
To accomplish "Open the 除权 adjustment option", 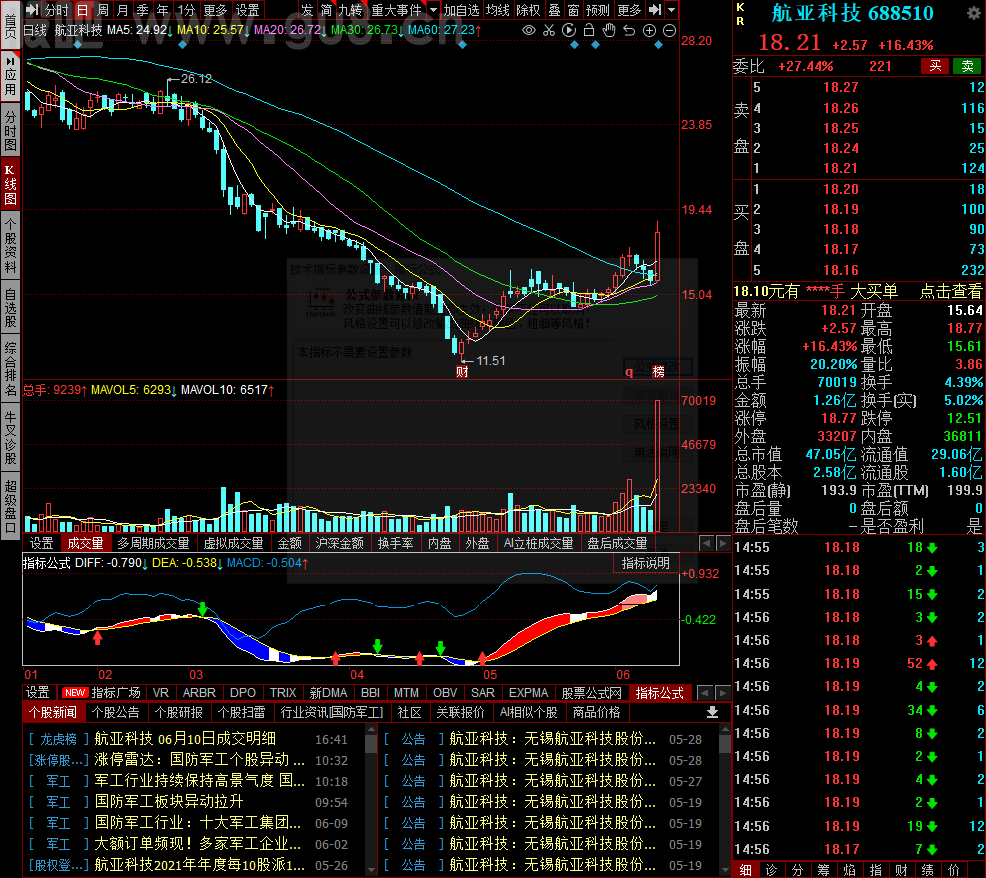I will [528, 10].
